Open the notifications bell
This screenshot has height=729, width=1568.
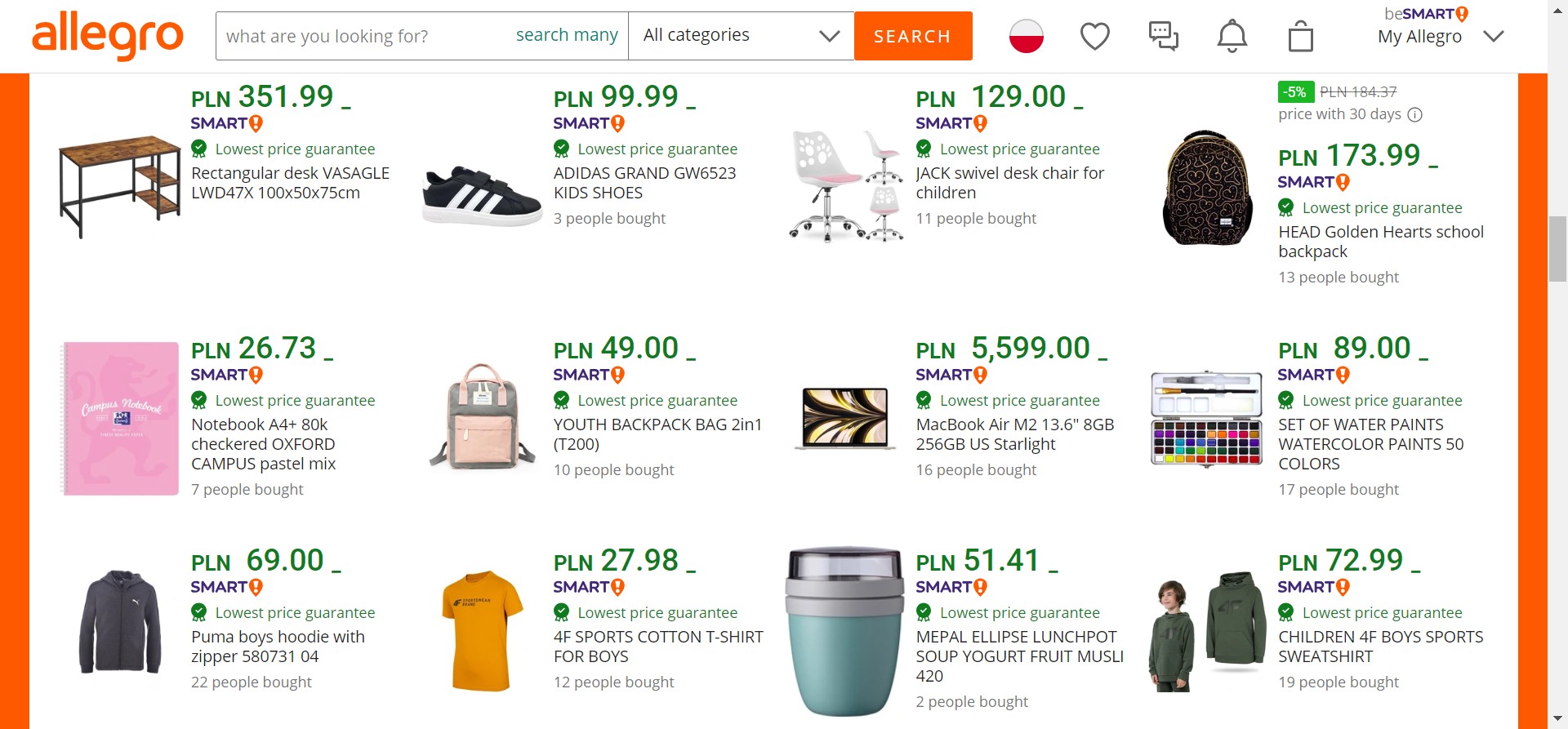tap(1232, 36)
